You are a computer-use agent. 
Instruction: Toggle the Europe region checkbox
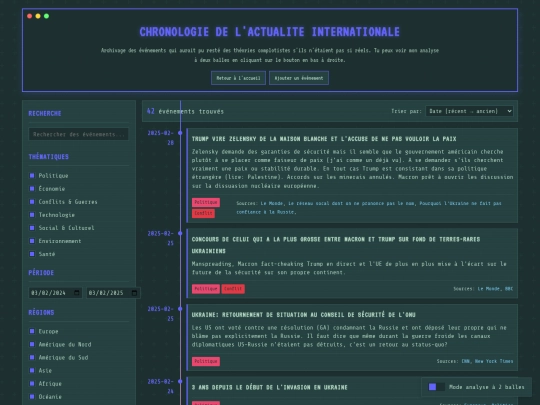[x=32, y=331]
